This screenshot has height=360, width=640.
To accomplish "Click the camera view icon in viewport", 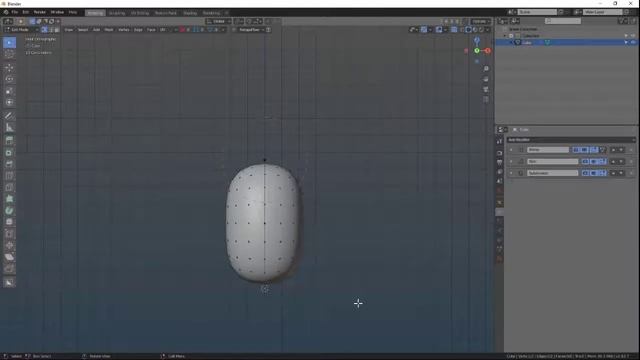I will tap(486, 89).
